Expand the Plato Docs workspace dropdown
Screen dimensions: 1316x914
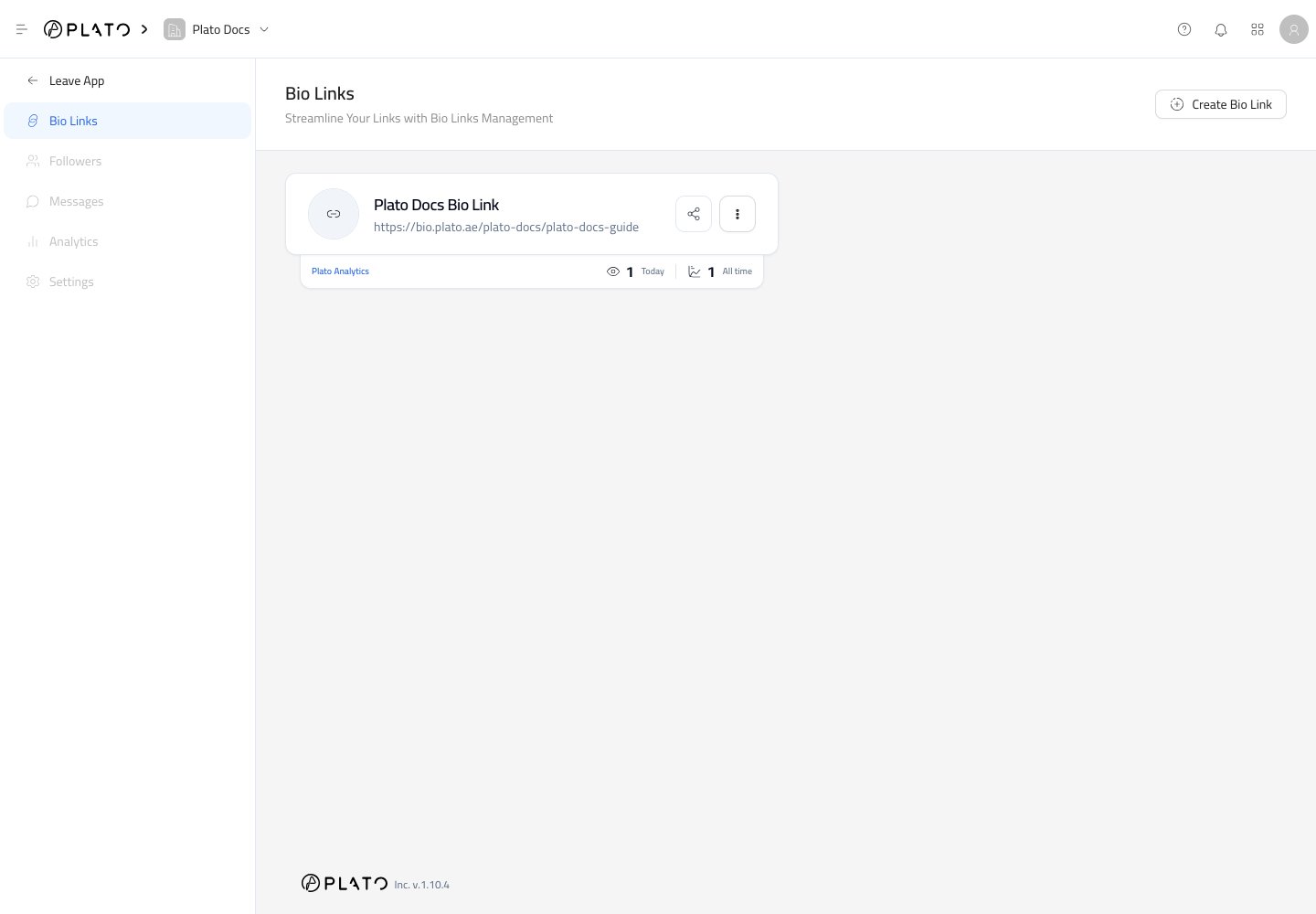coord(264,29)
